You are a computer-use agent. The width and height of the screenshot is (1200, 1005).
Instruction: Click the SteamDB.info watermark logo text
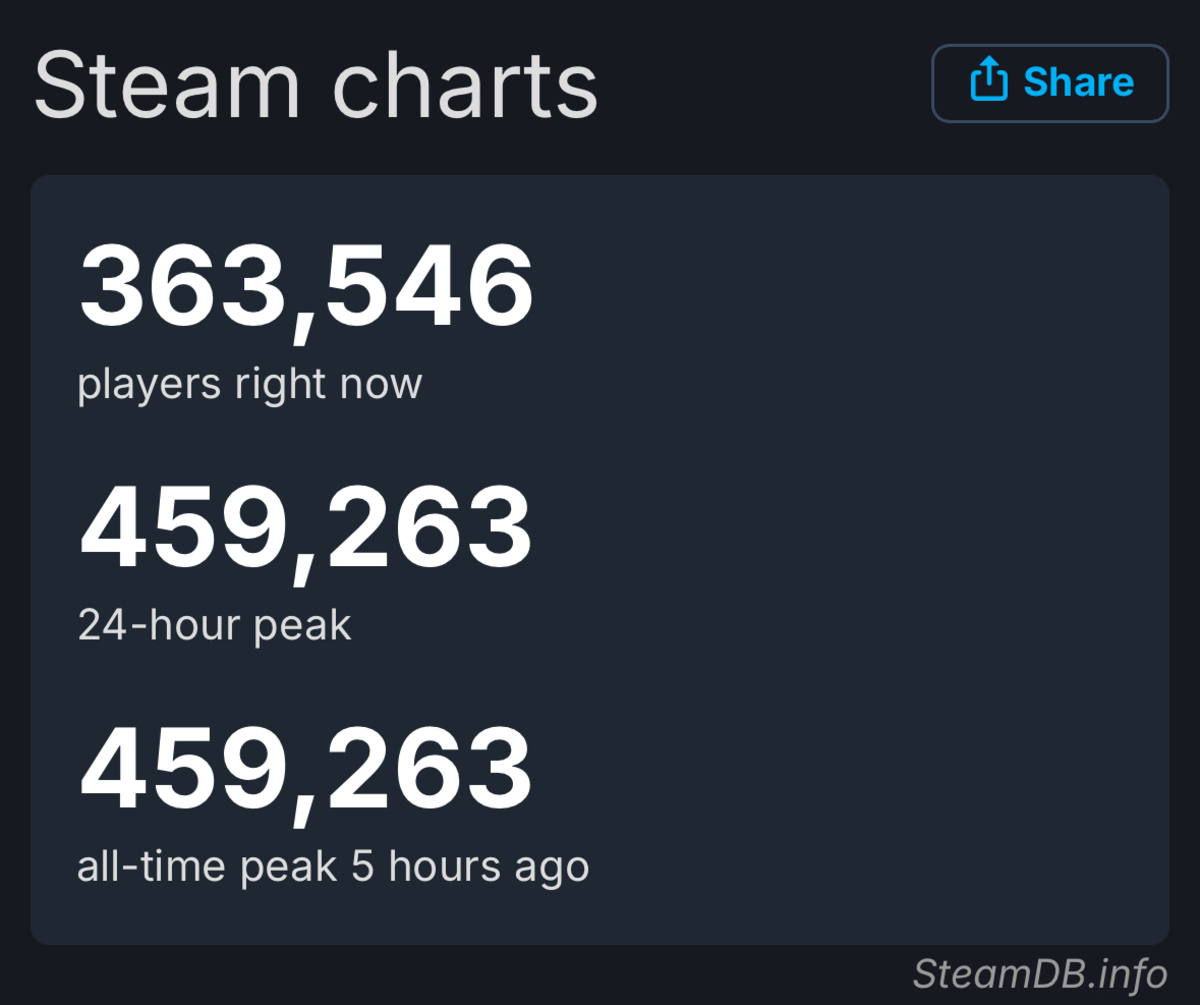[1040, 974]
